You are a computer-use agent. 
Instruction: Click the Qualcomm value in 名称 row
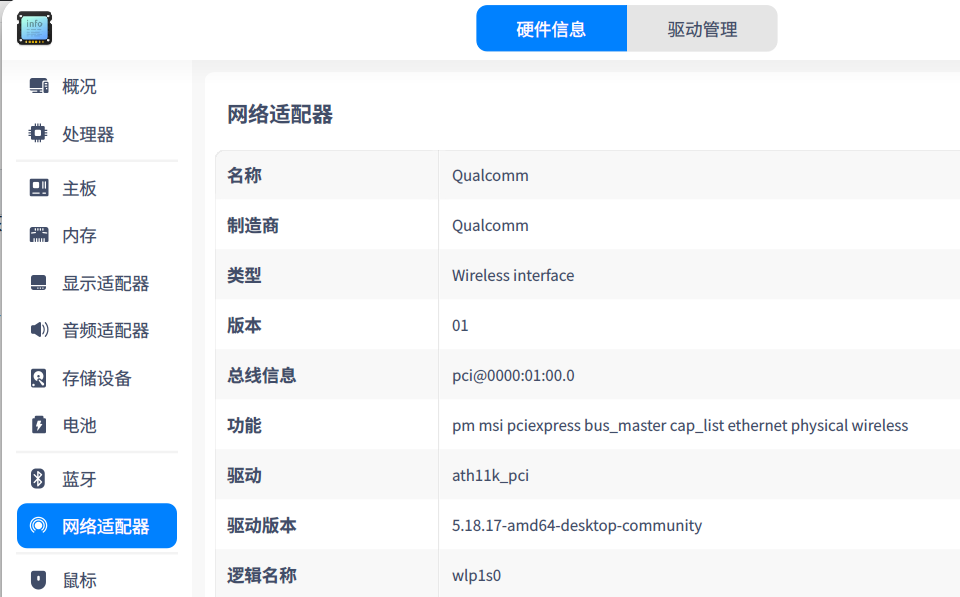click(x=490, y=176)
